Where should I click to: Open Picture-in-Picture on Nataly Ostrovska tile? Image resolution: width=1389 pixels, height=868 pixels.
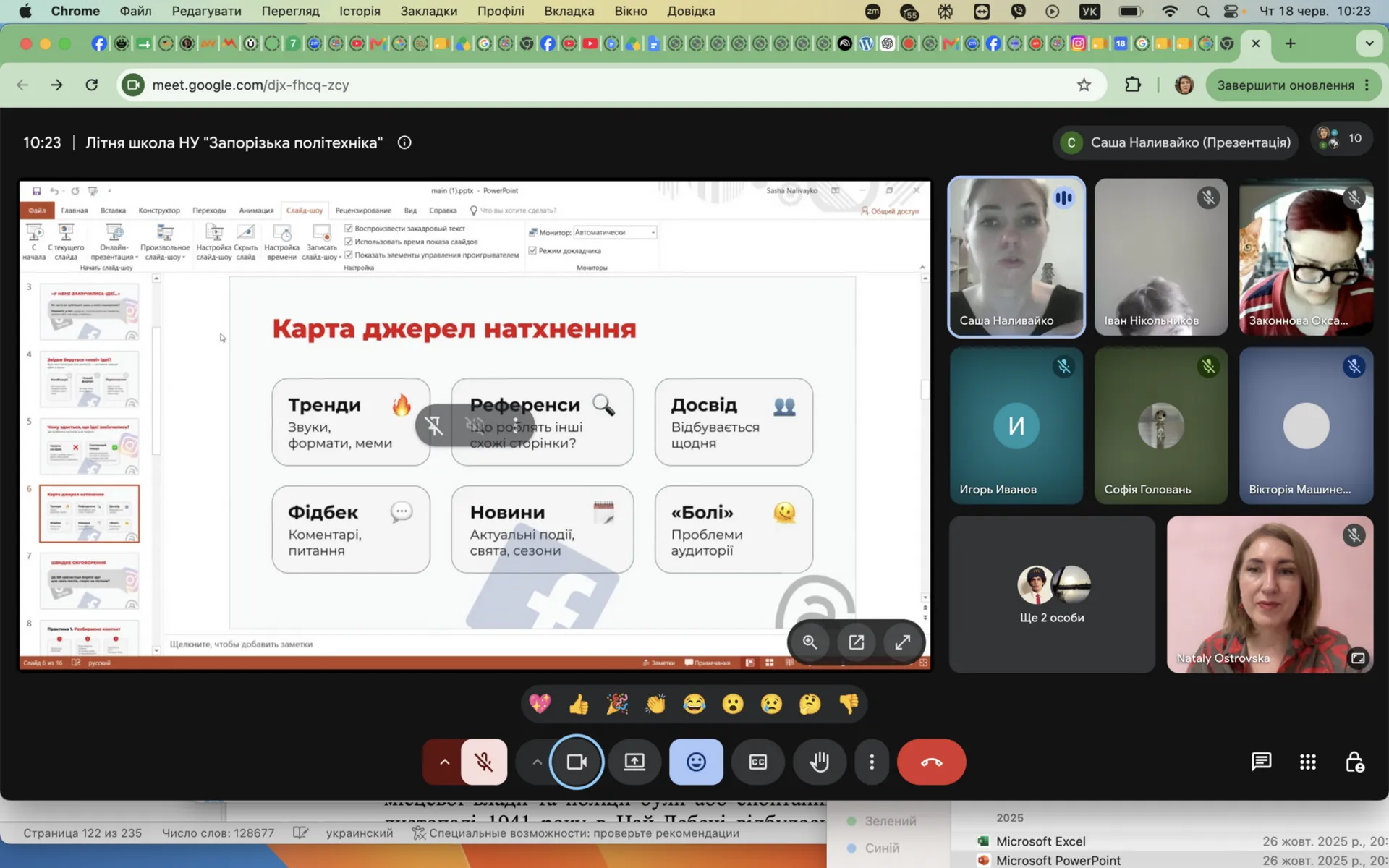point(1358,658)
